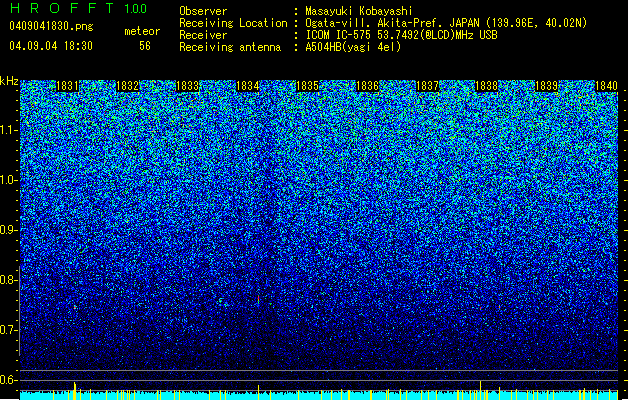
Task: Click the Receiver field label
Action: pos(203,35)
